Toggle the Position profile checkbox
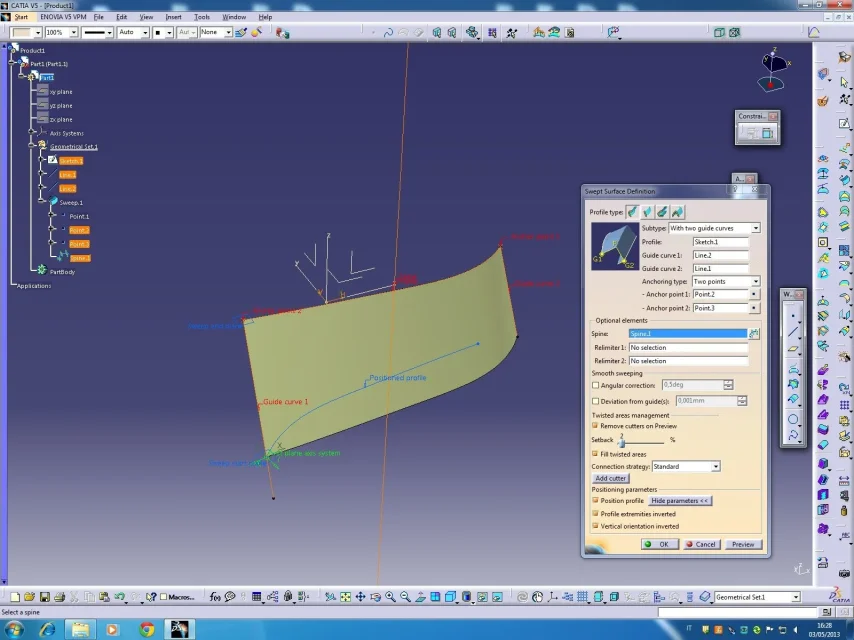Screen dimensions: 854x640 pyautogui.click(x=596, y=500)
